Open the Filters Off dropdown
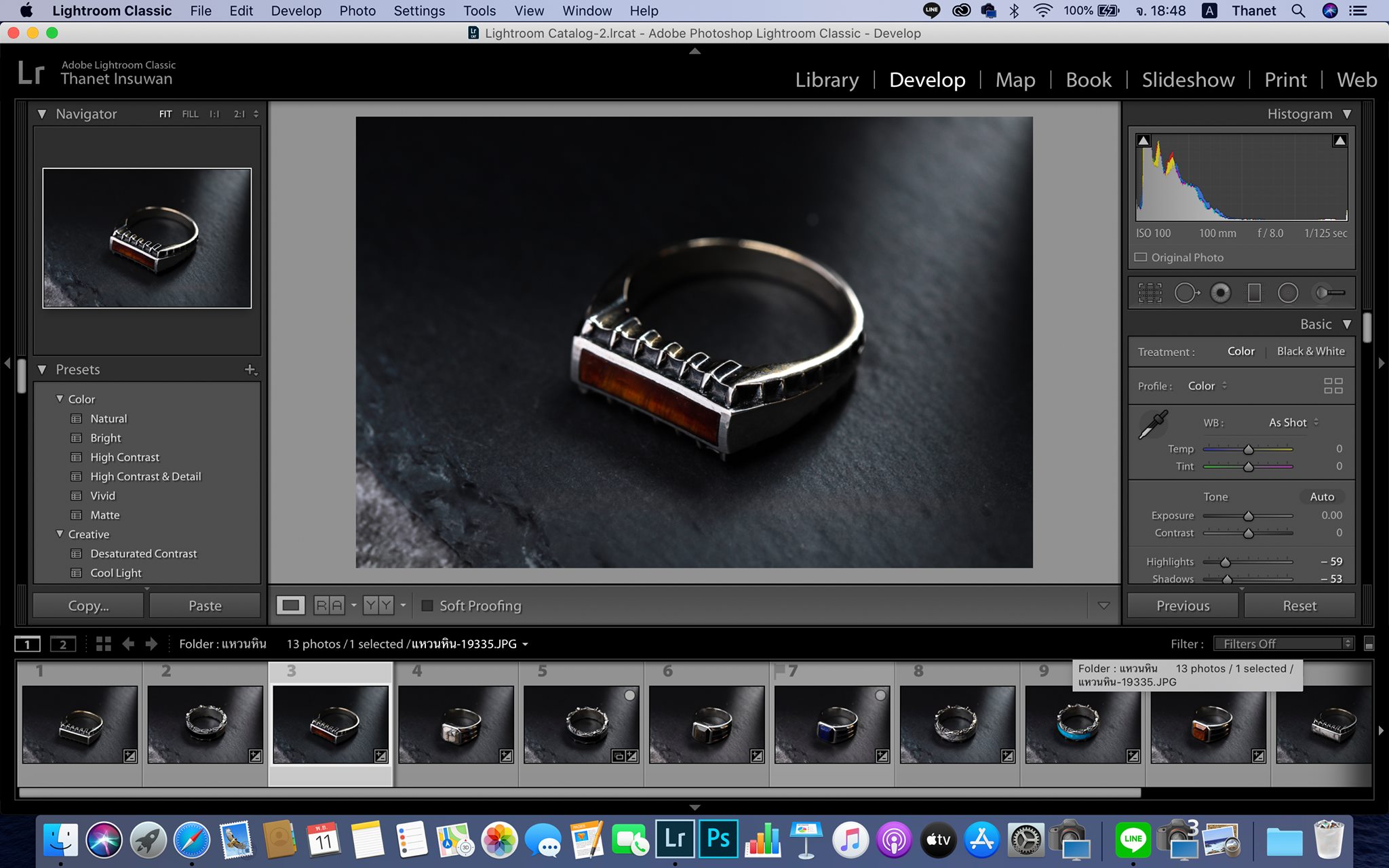Image resolution: width=1389 pixels, height=868 pixels. (1282, 644)
